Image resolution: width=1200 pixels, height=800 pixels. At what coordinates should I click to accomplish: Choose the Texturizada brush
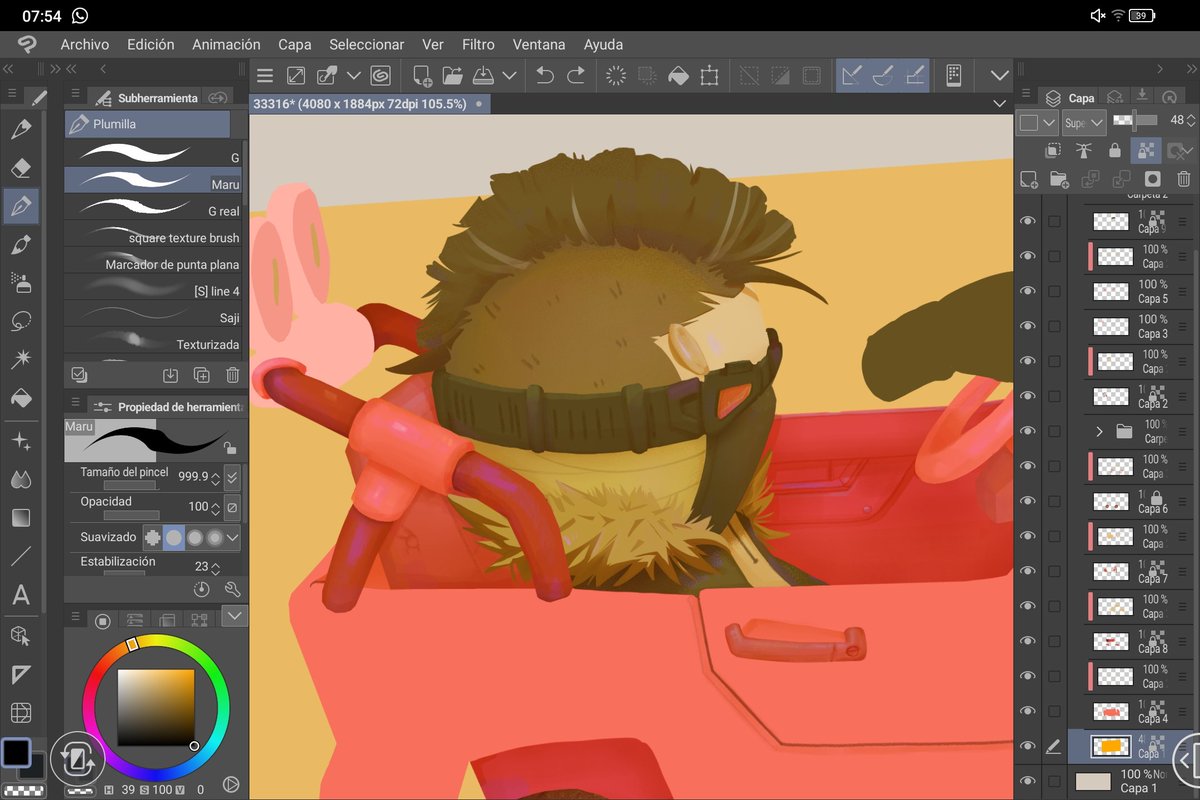coord(153,344)
